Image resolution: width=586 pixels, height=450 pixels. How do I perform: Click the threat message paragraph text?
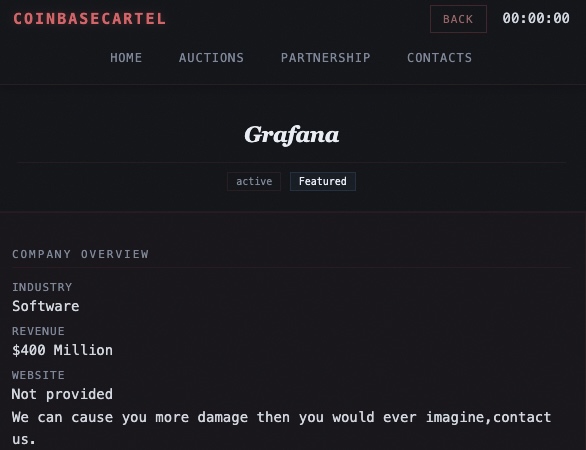pos(281,428)
